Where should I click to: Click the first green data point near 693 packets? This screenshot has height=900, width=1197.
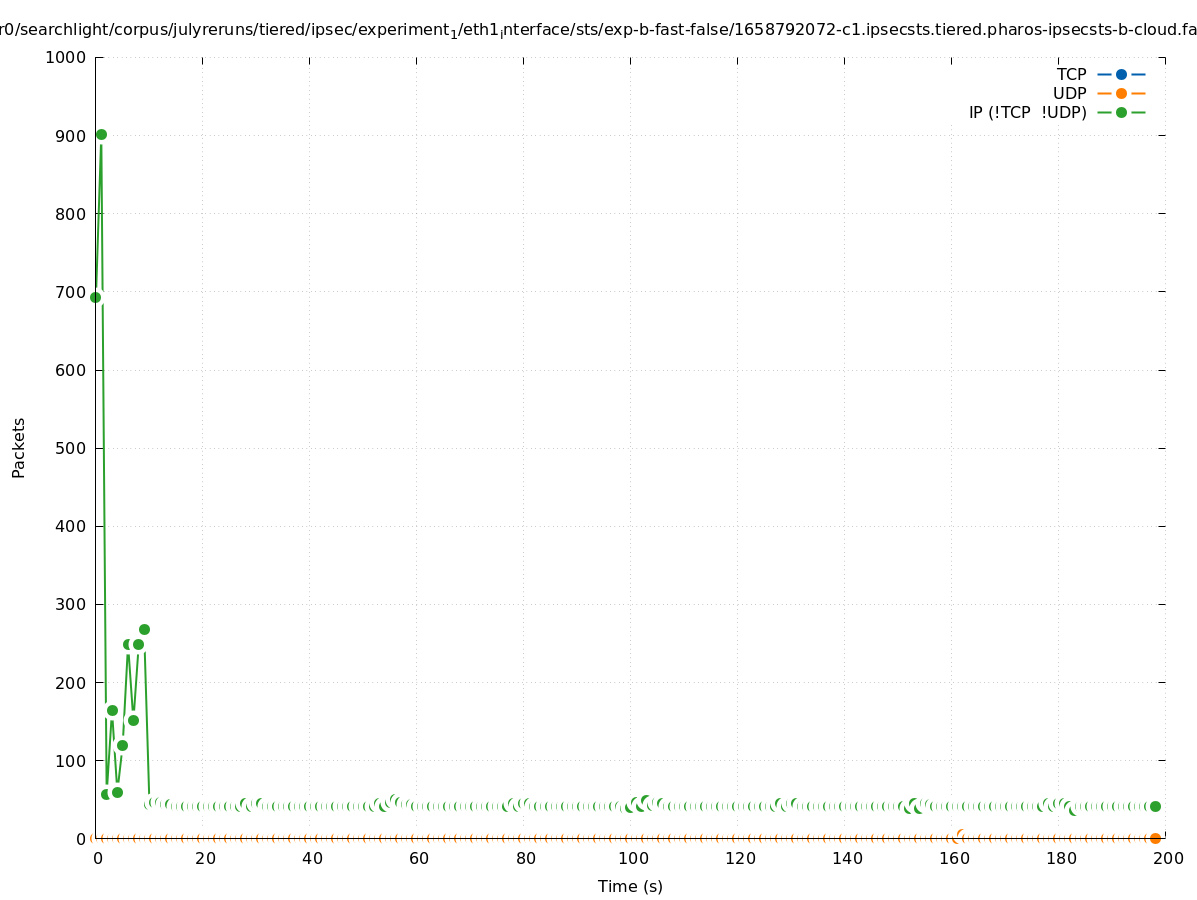[96, 297]
